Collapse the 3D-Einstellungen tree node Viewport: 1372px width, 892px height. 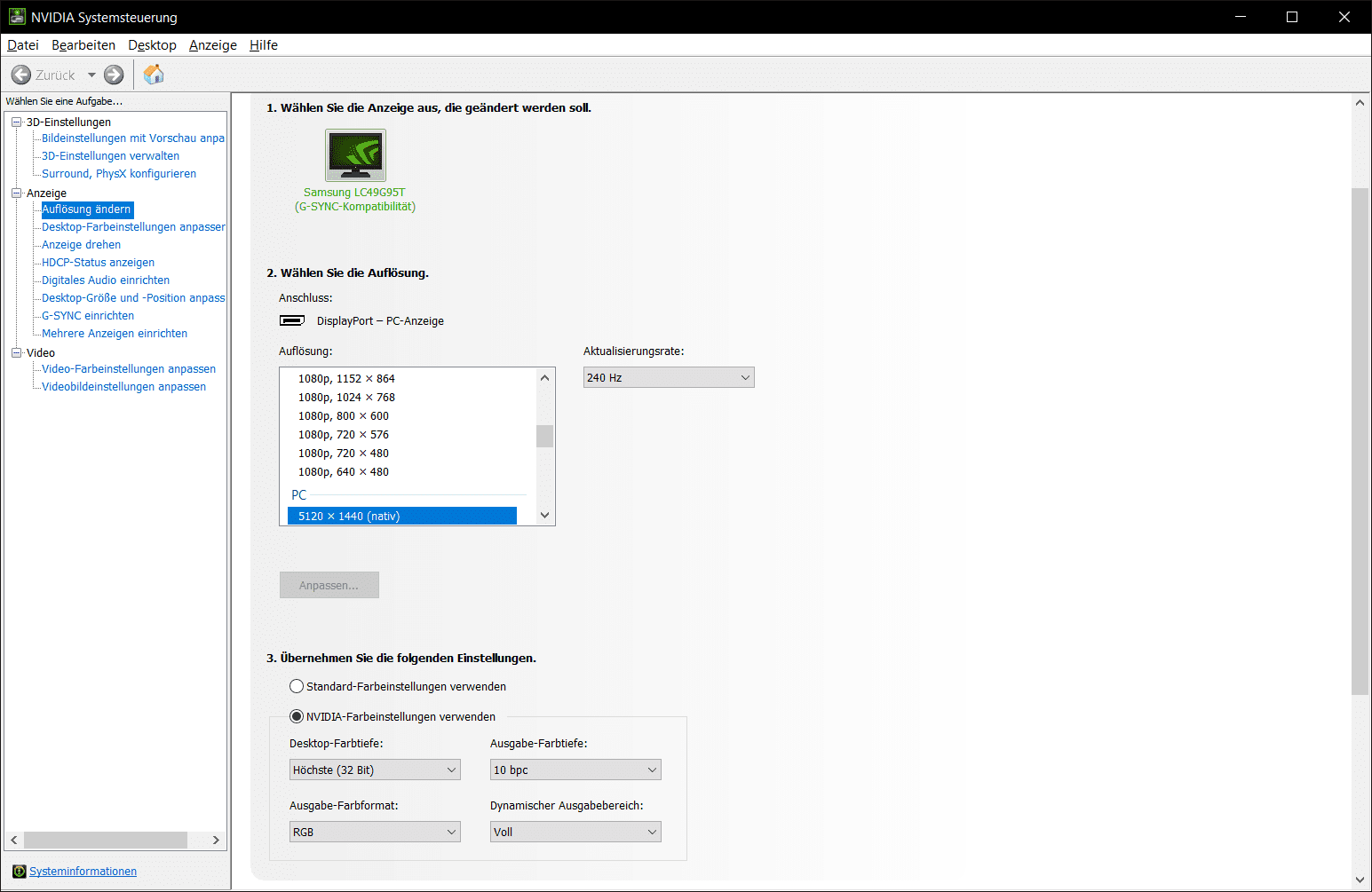click(16, 122)
